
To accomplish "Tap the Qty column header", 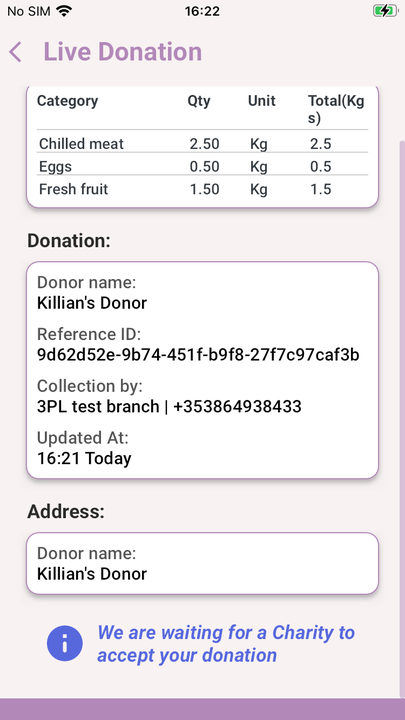I will coord(199,101).
